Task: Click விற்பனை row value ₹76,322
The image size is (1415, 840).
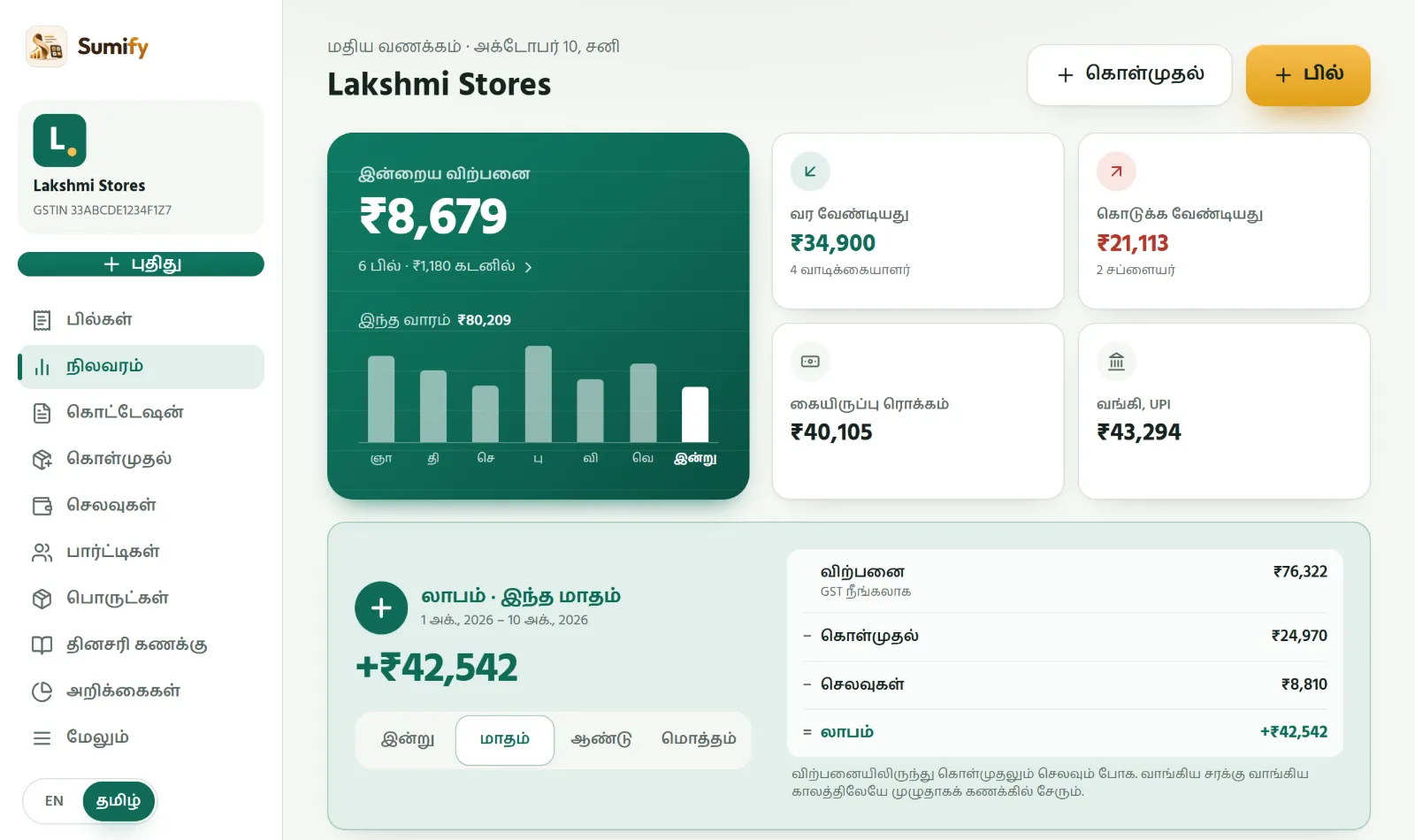Action: [1300, 572]
